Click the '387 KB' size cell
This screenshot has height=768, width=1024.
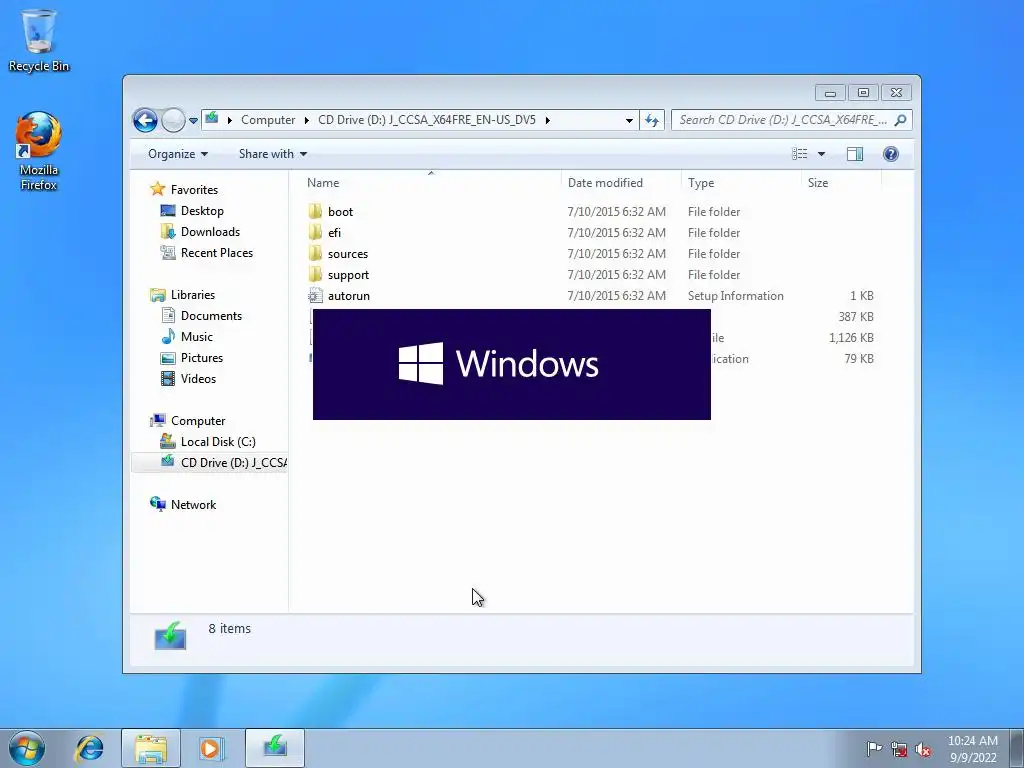point(856,317)
